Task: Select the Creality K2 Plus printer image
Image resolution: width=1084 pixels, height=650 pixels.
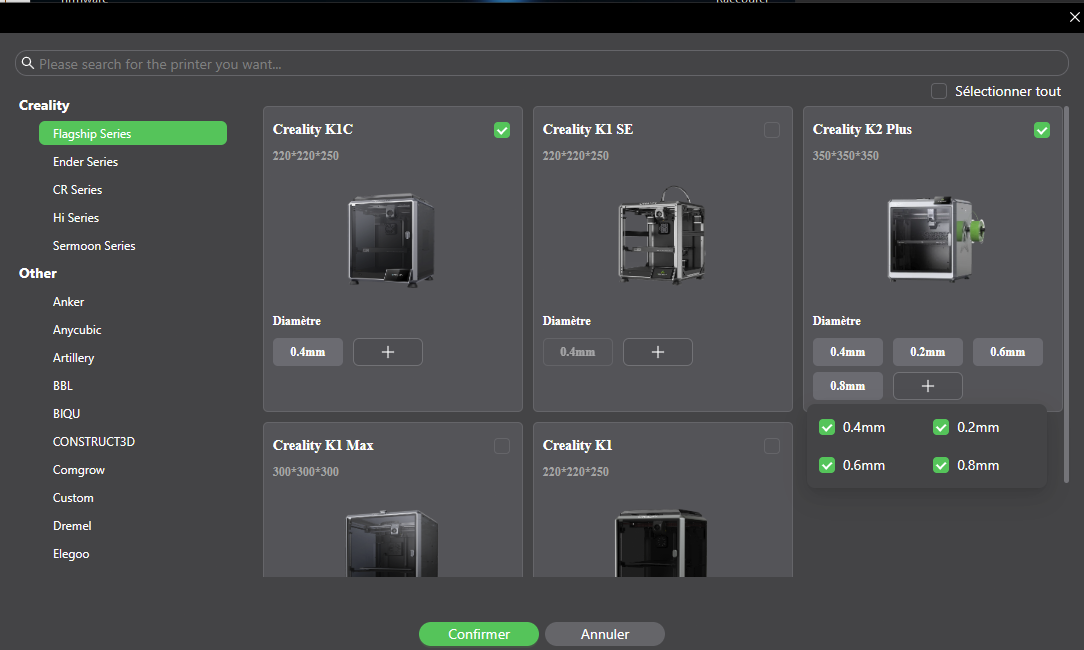Action: [x=936, y=239]
